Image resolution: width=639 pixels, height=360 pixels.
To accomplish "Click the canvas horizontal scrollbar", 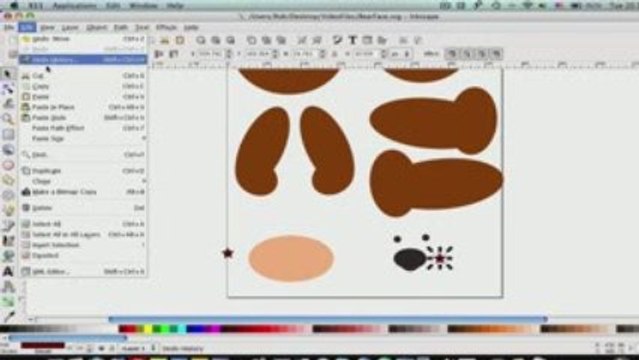I will point(328,319).
